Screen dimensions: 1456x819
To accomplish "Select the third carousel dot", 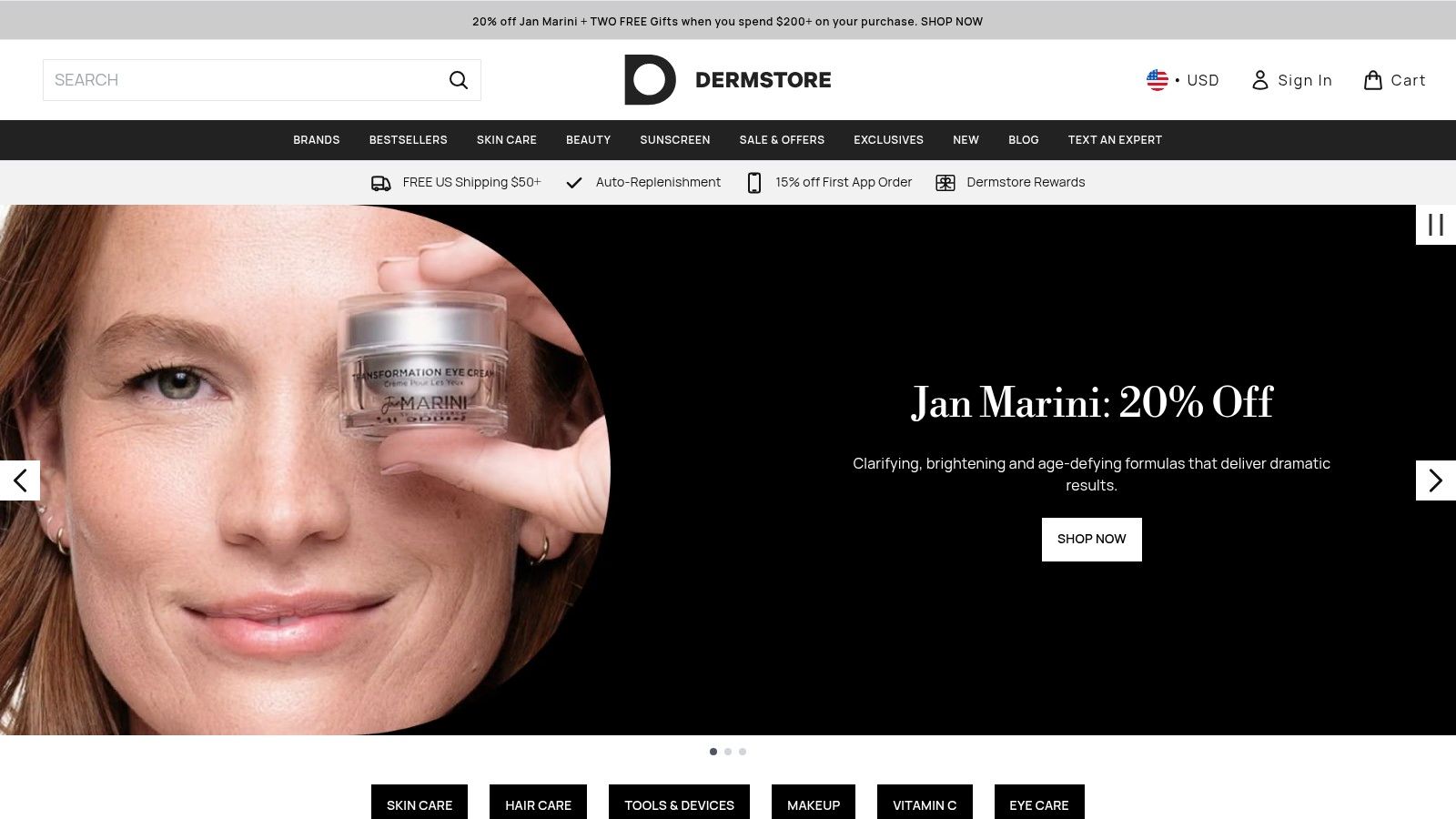I will point(743,752).
